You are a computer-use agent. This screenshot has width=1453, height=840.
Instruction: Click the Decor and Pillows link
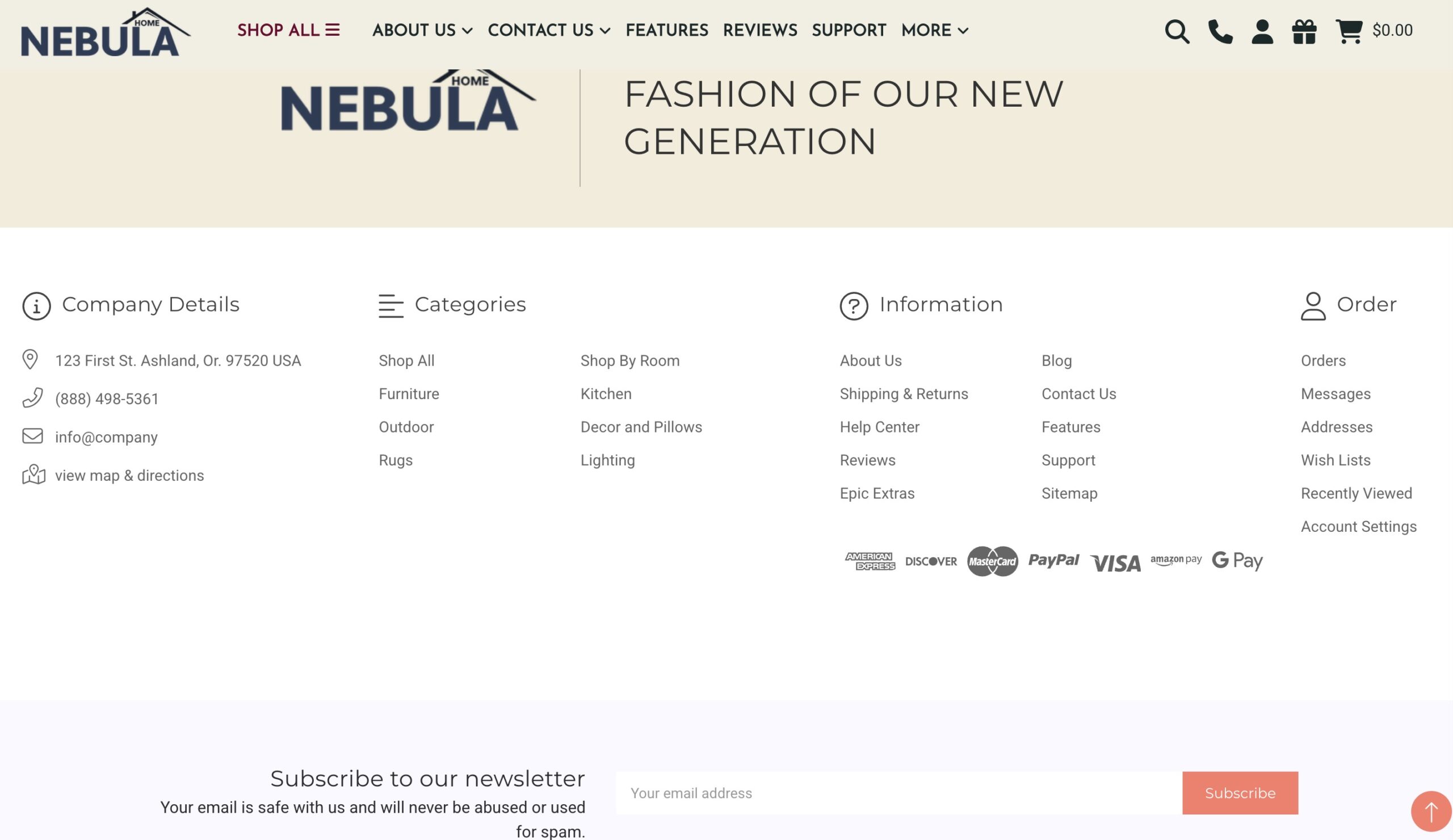(x=641, y=427)
